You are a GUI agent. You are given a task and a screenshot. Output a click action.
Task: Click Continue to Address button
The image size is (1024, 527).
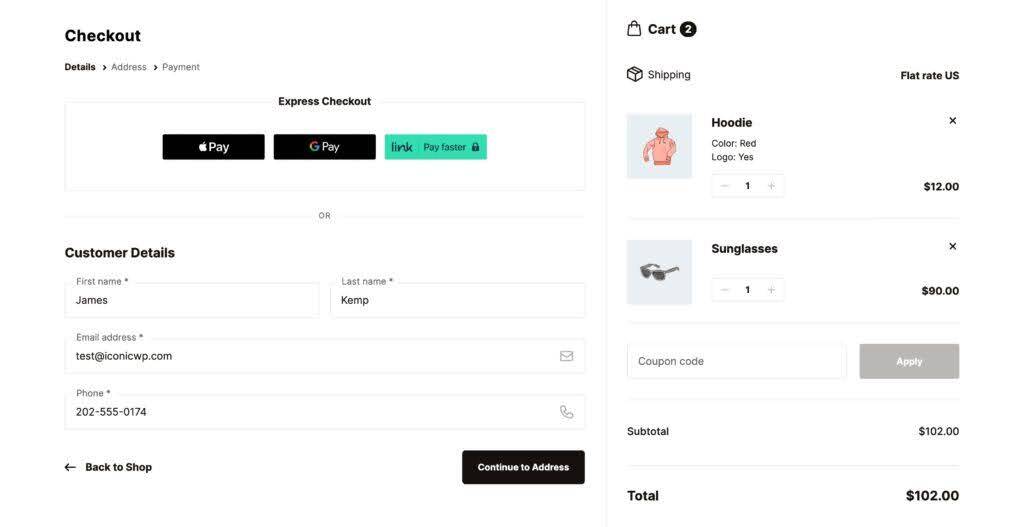(523, 467)
